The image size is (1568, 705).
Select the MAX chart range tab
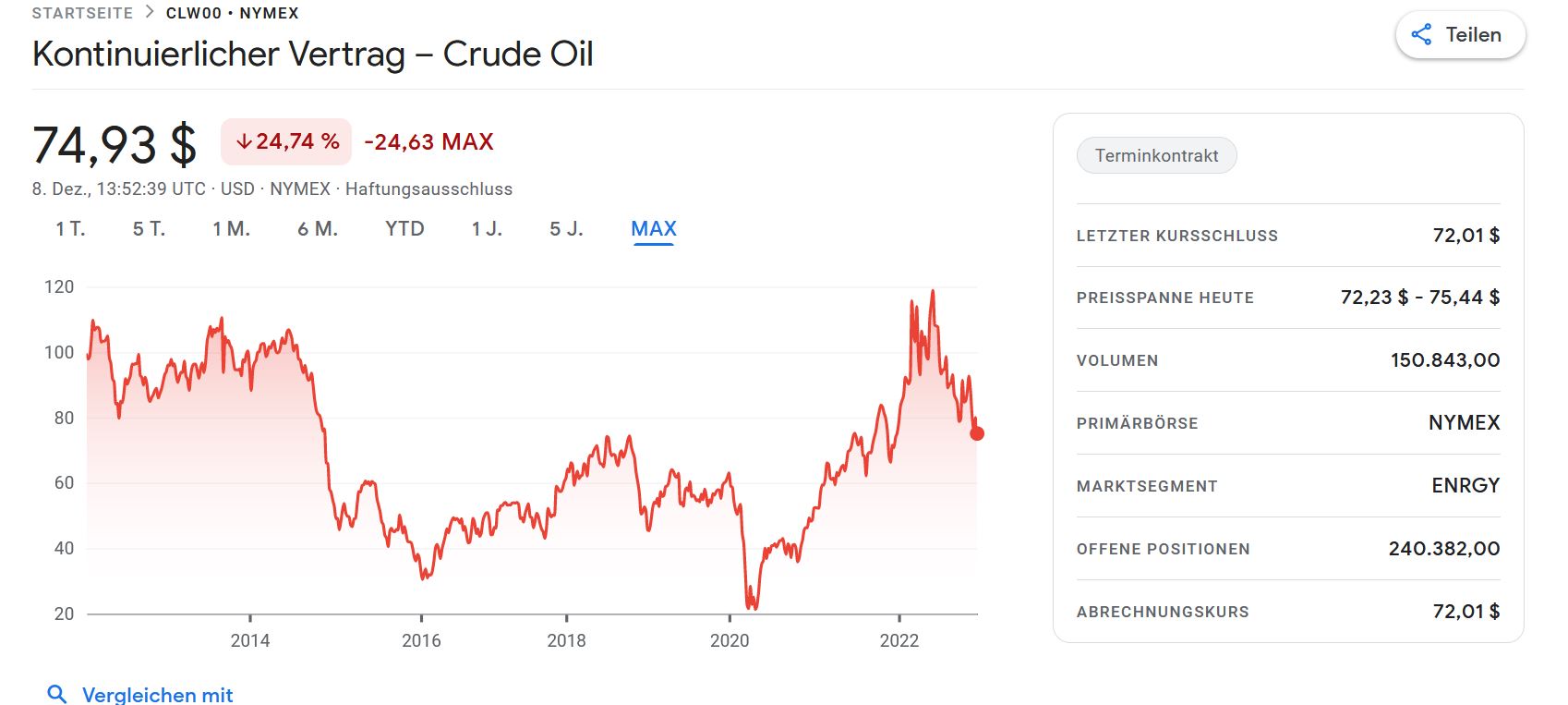click(x=654, y=228)
